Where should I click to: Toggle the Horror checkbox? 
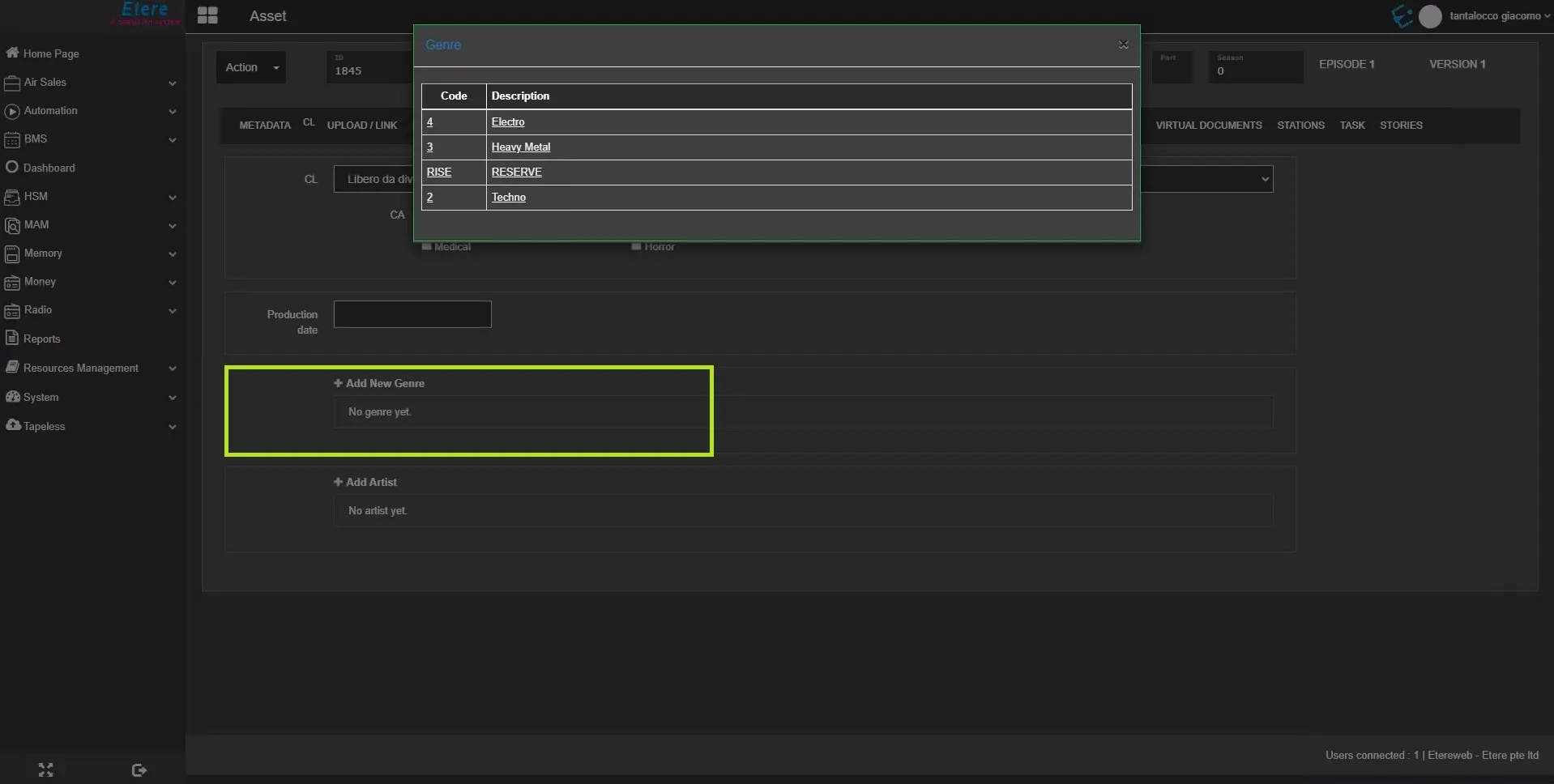pyautogui.click(x=636, y=246)
